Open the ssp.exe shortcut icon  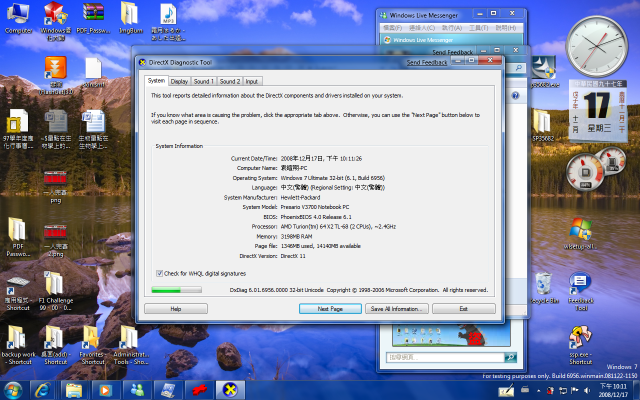[x=580, y=345]
